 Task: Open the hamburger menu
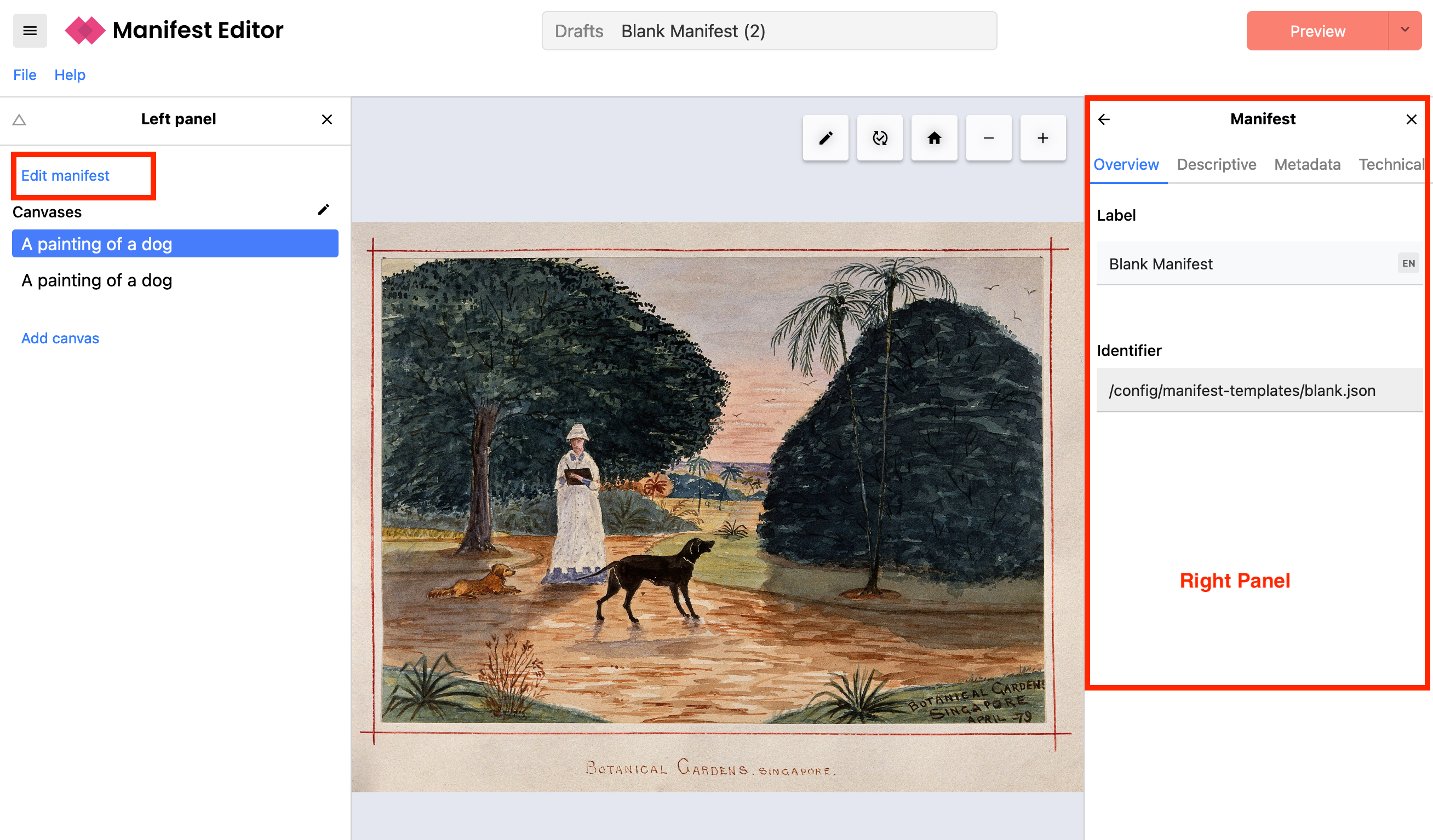[x=30, y=31]
